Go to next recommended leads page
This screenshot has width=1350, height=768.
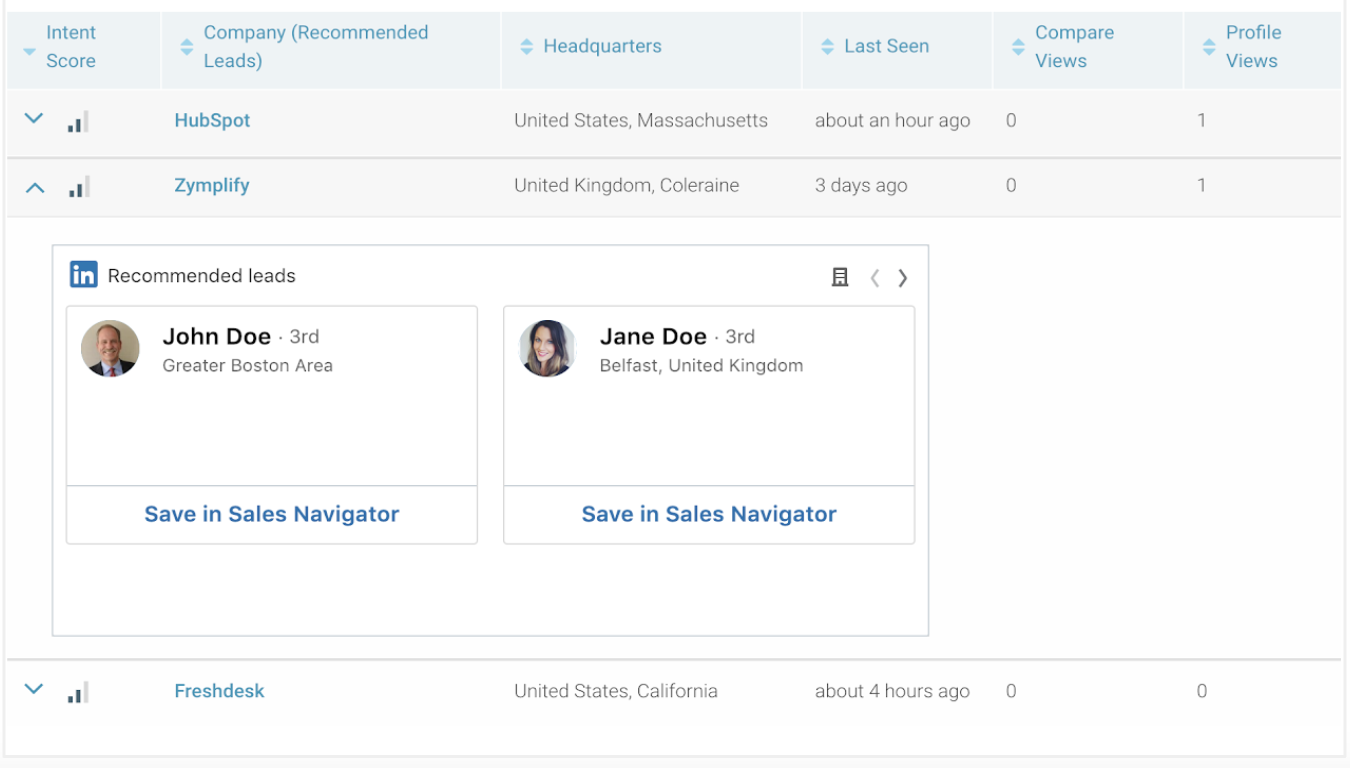(x=903, y=278)
